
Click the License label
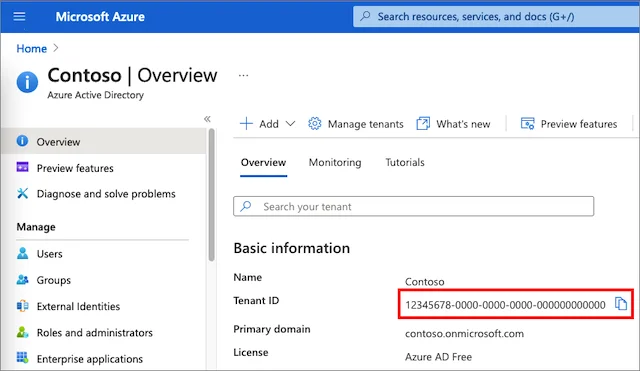click(251, 352)
